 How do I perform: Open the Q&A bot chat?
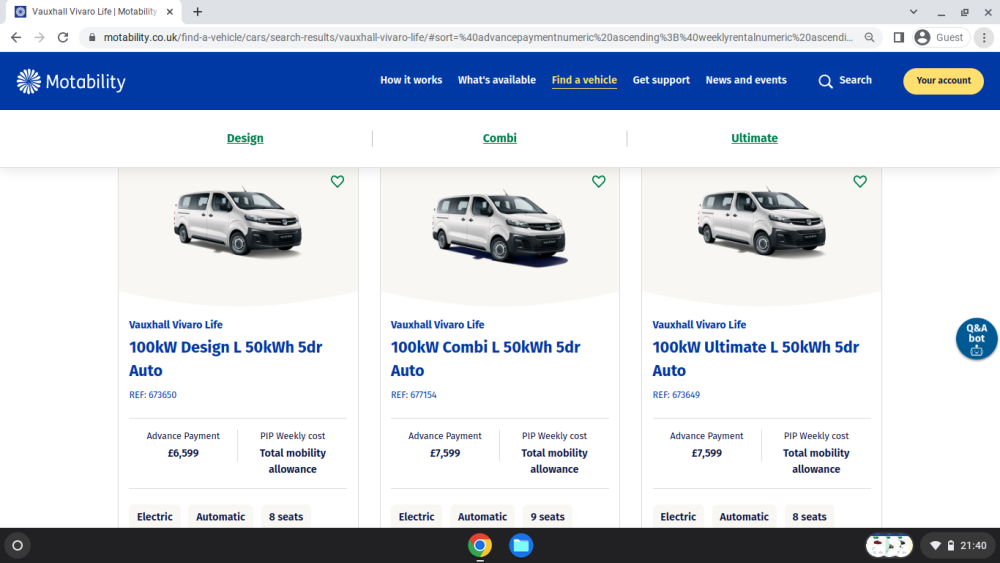coord(976,339)
